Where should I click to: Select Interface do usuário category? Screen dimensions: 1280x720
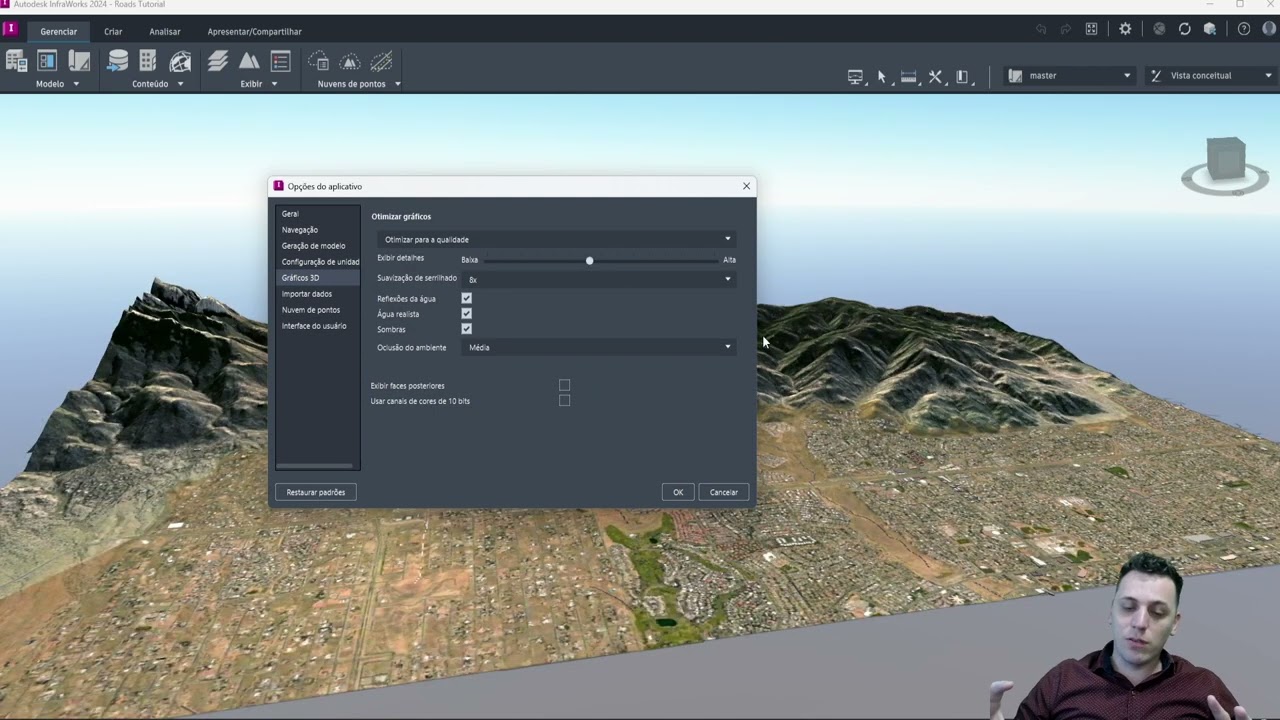(x=317, y=326)
